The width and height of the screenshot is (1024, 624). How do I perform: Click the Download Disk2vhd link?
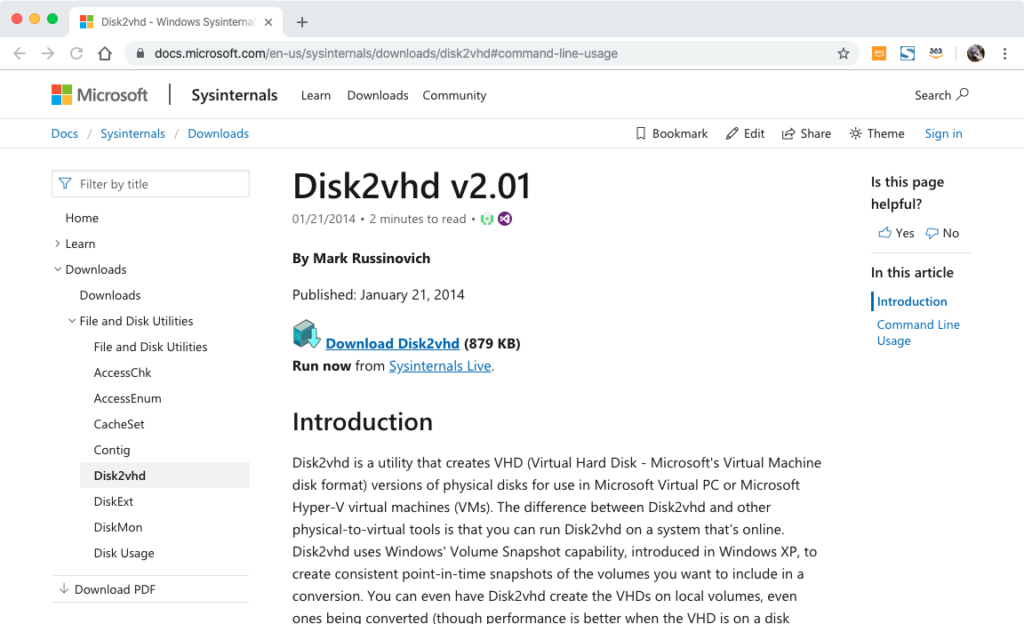[392, 344]
